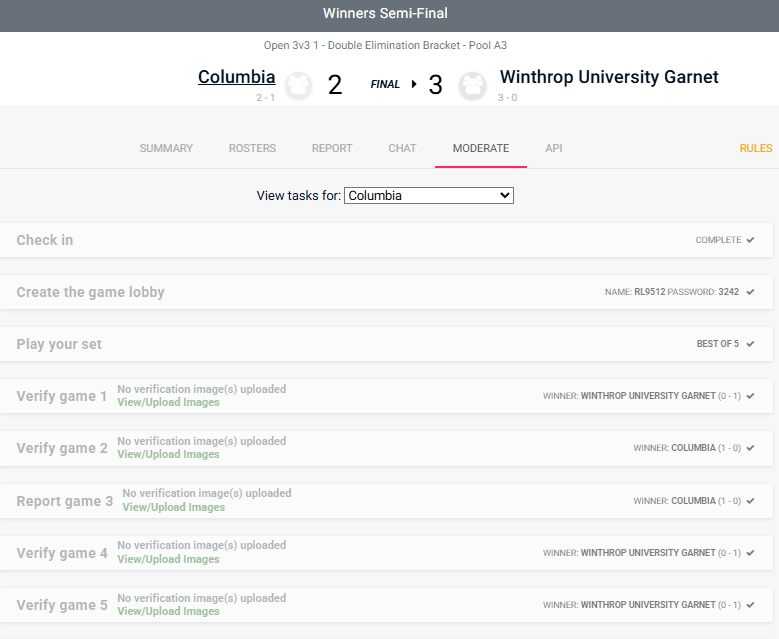Expand the Verify game 5 task
The width and height of the screenshot is (779, 639).
387,605
